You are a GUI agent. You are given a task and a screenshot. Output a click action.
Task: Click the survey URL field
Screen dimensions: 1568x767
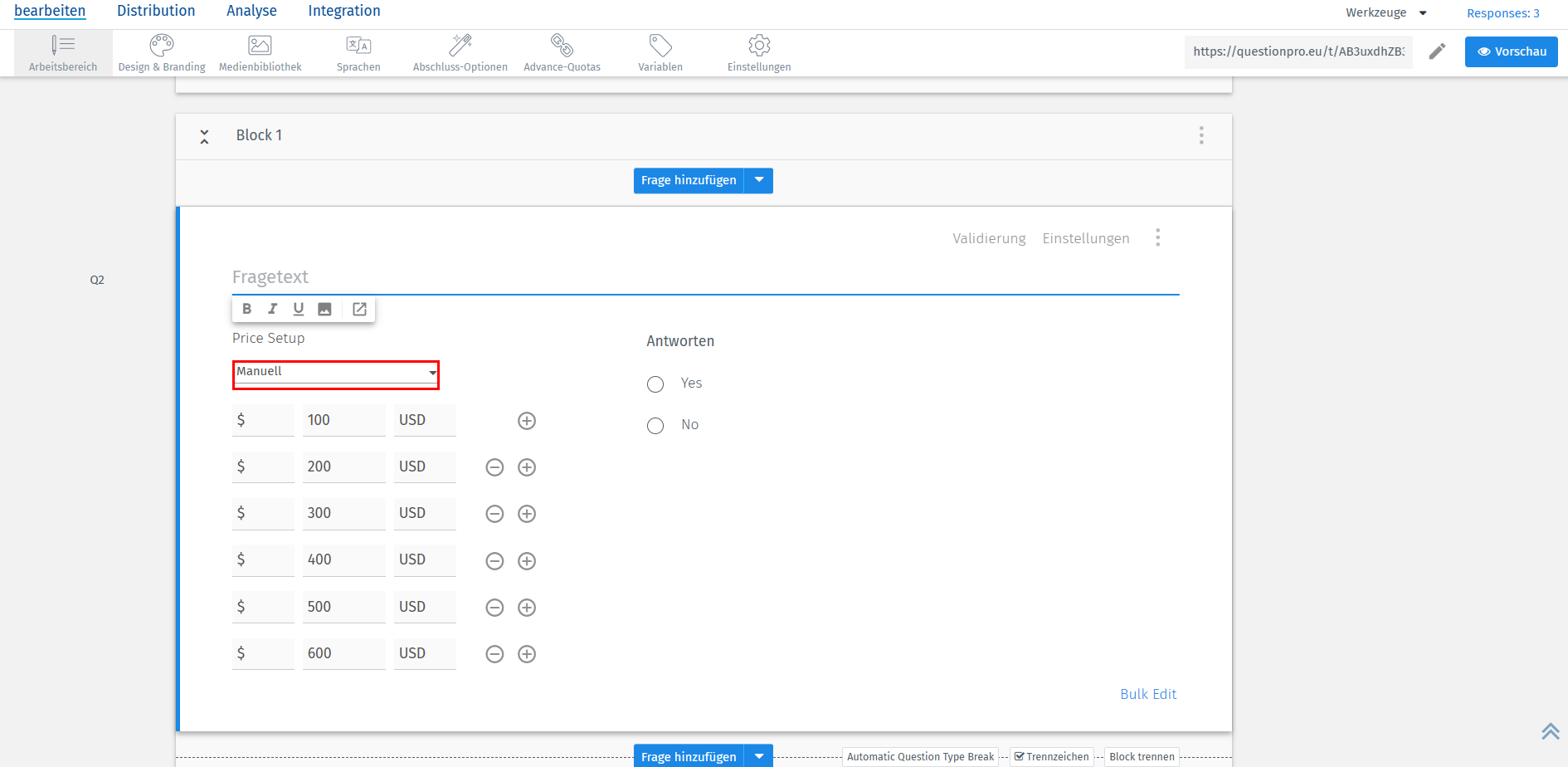coord(1298,51)
